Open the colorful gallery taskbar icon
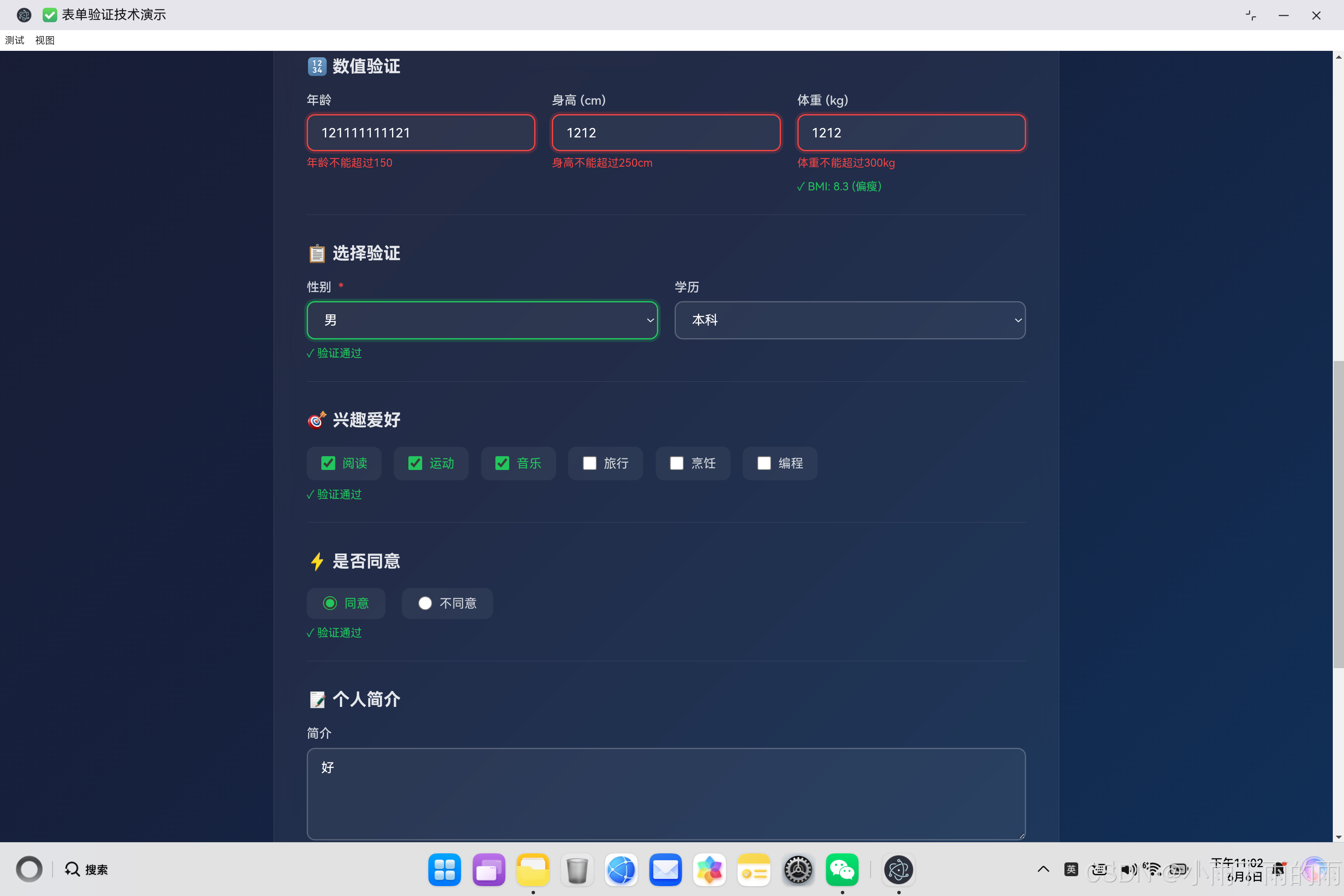 [x=709, y=869]
